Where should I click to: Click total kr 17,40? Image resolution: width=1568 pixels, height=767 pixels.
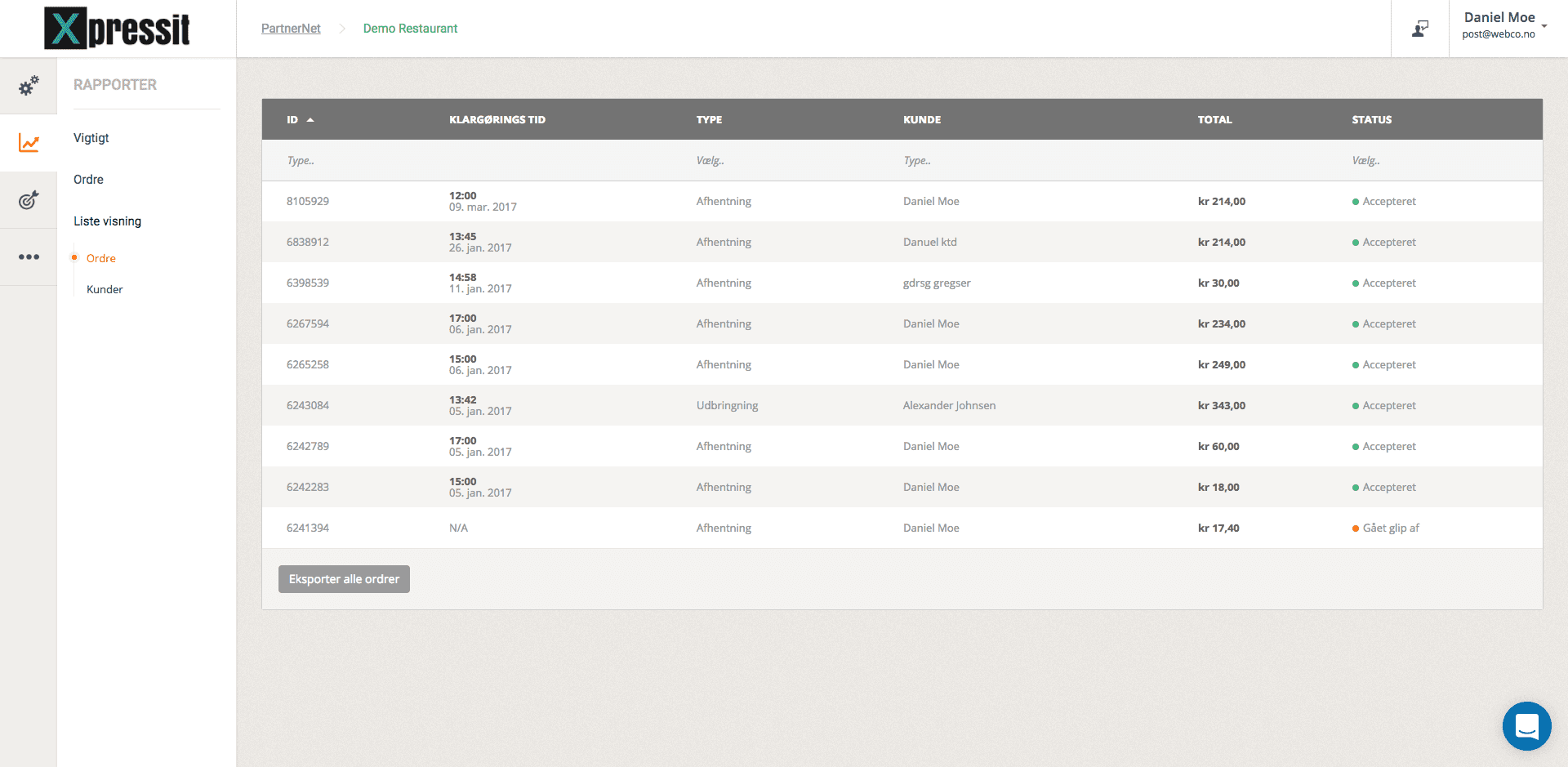coord(1218,528)
